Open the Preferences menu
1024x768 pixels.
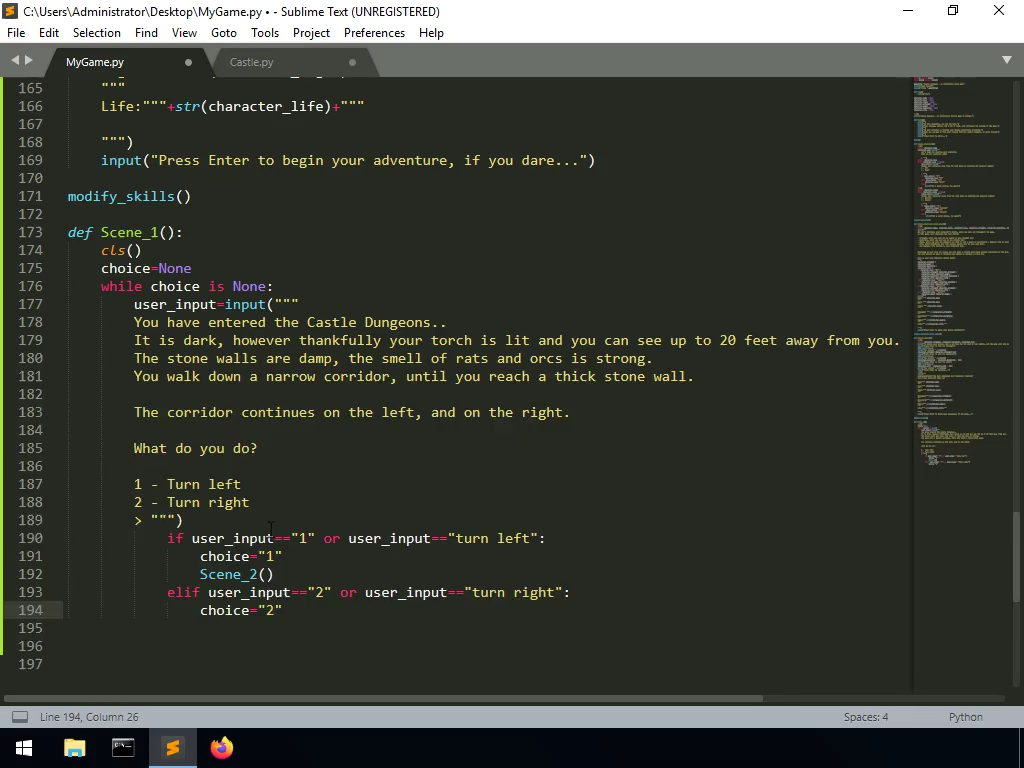tap(374, 33)
